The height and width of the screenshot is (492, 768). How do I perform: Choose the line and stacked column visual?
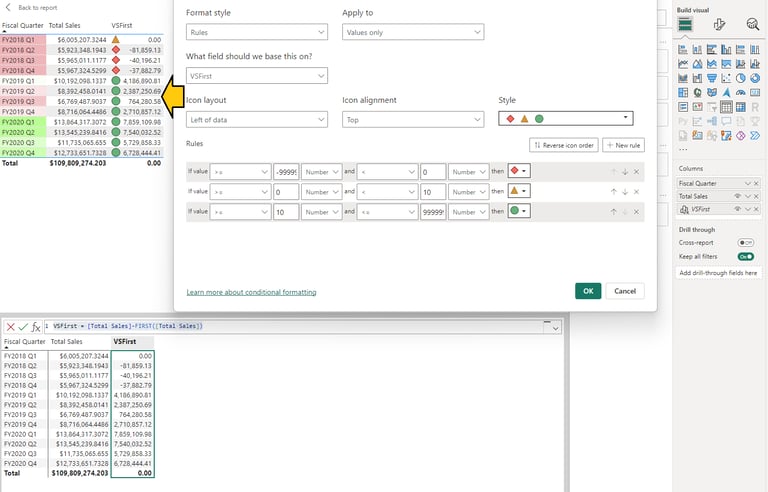pyautogui.click(x=741, y=64)
